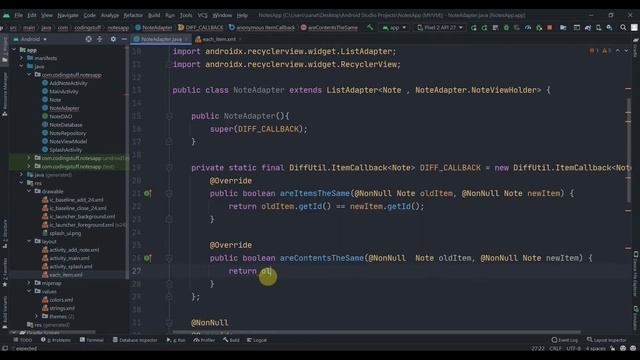640x360 pixels.
Task: Open the Layout Inspector
Action: [x=607, y=340]
